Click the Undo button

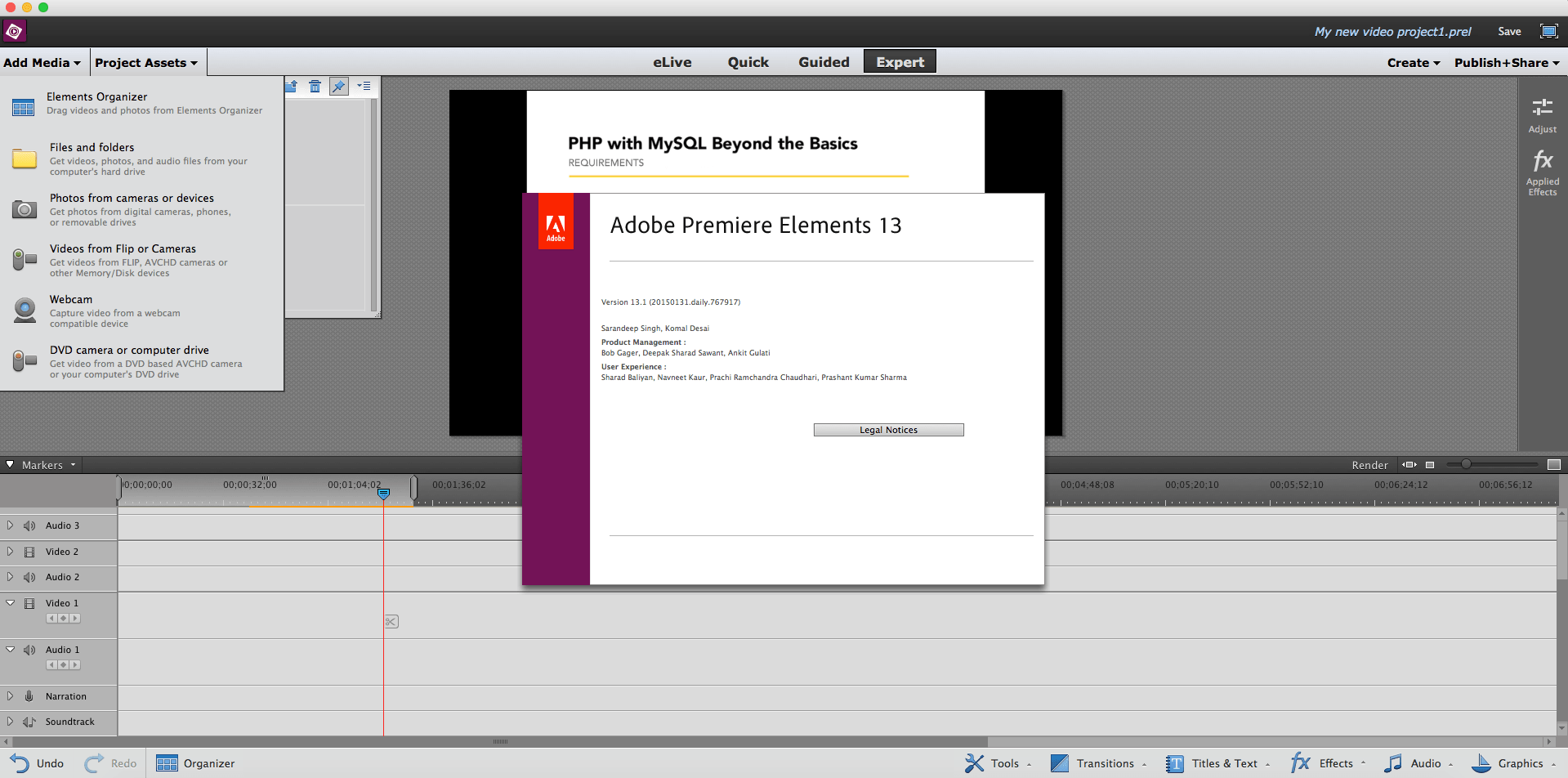pyautogui.click(x=37, y=763)
